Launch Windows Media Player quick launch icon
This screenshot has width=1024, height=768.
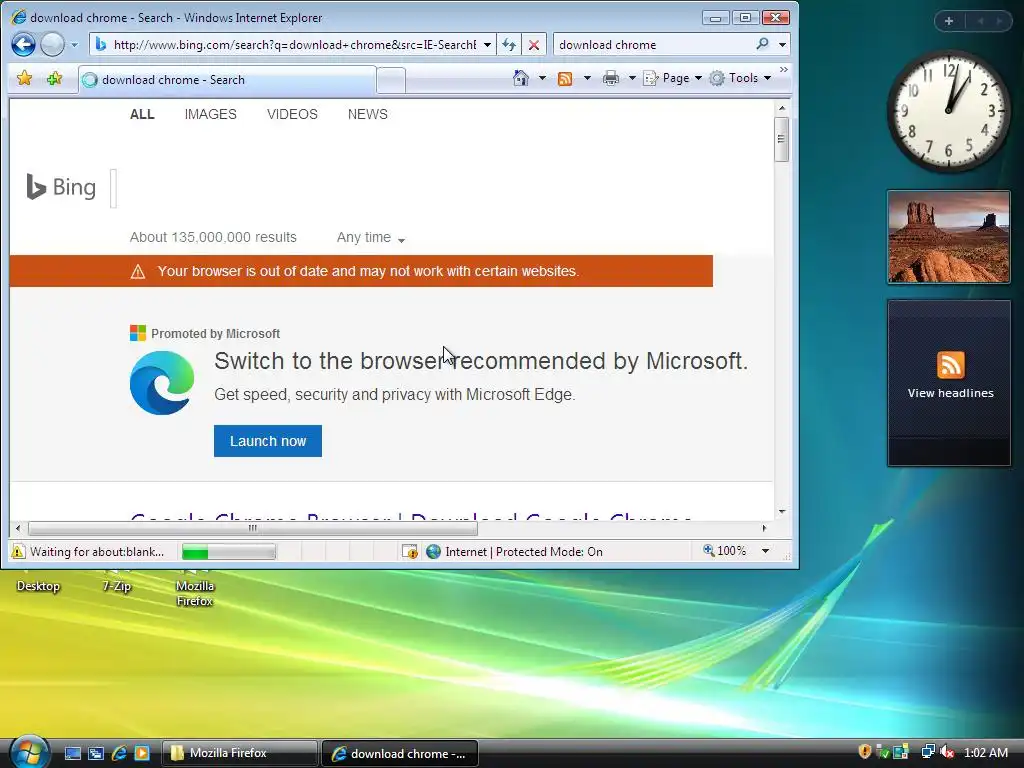point(142,753)
